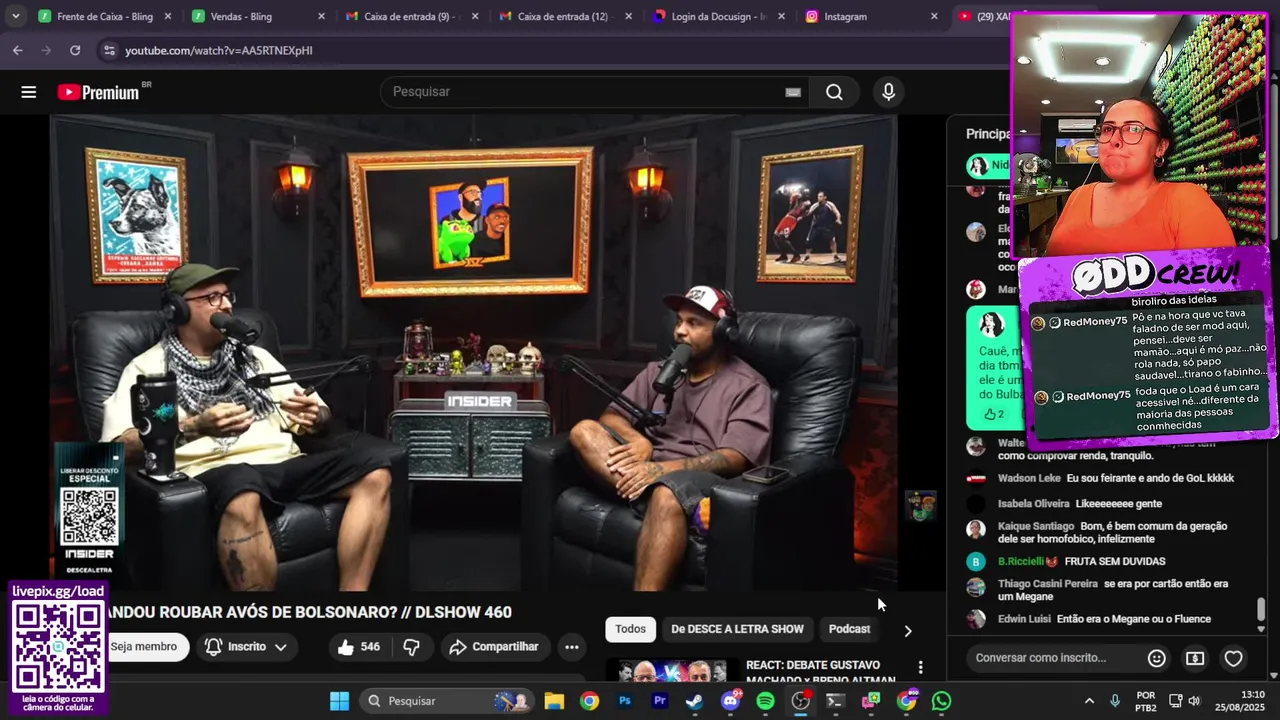This screenshot has height=720, width=1280.
Task: Open the YouTube hamburger guide menu
Action: [x=28, y=92]
